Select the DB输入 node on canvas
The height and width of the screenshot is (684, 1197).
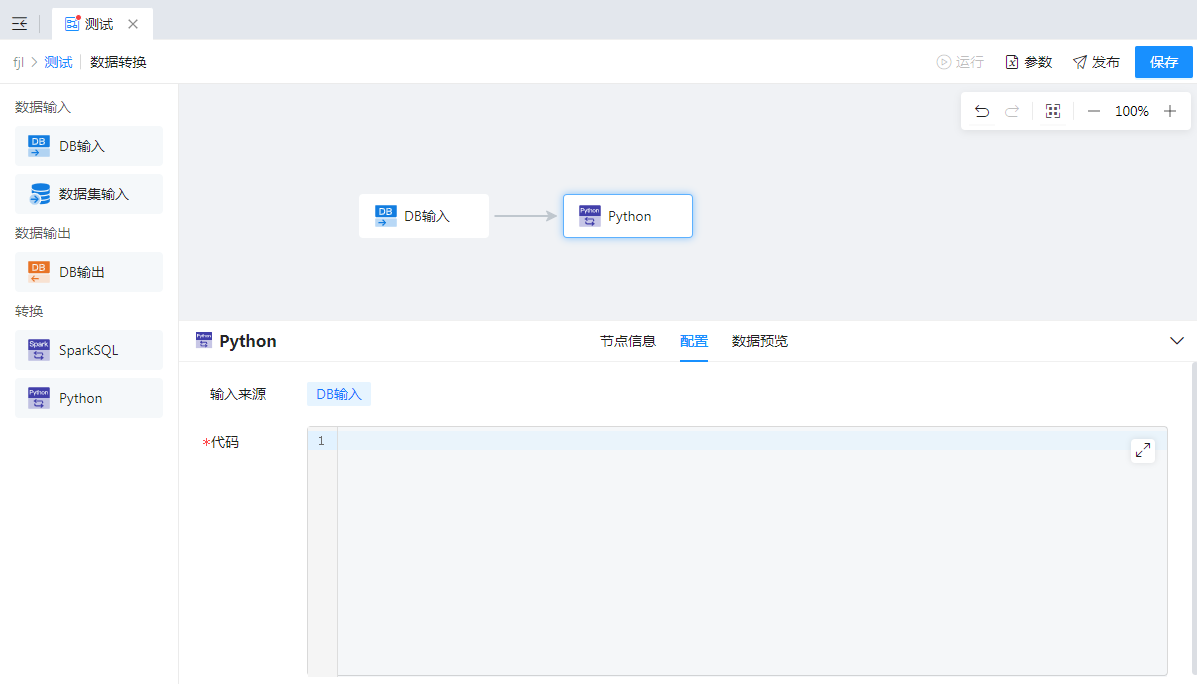coord(424,216)
